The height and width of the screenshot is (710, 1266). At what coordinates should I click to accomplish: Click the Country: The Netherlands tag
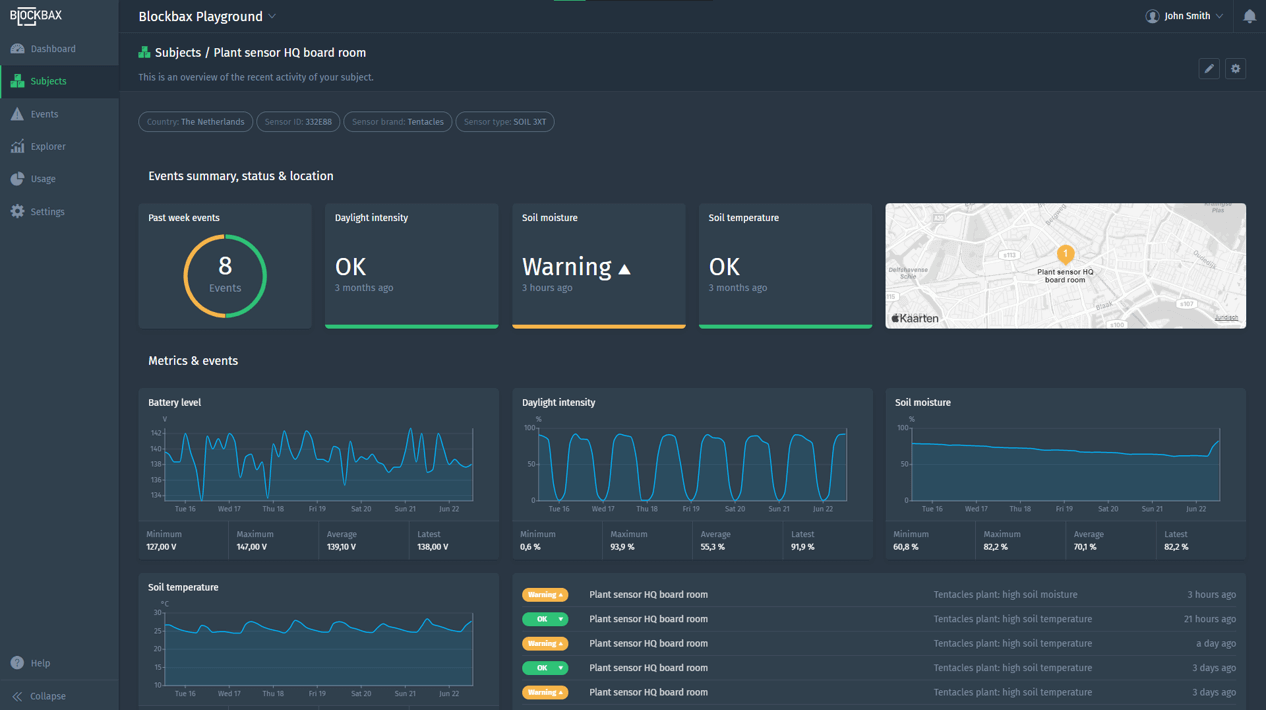click(x=195, y=122)
